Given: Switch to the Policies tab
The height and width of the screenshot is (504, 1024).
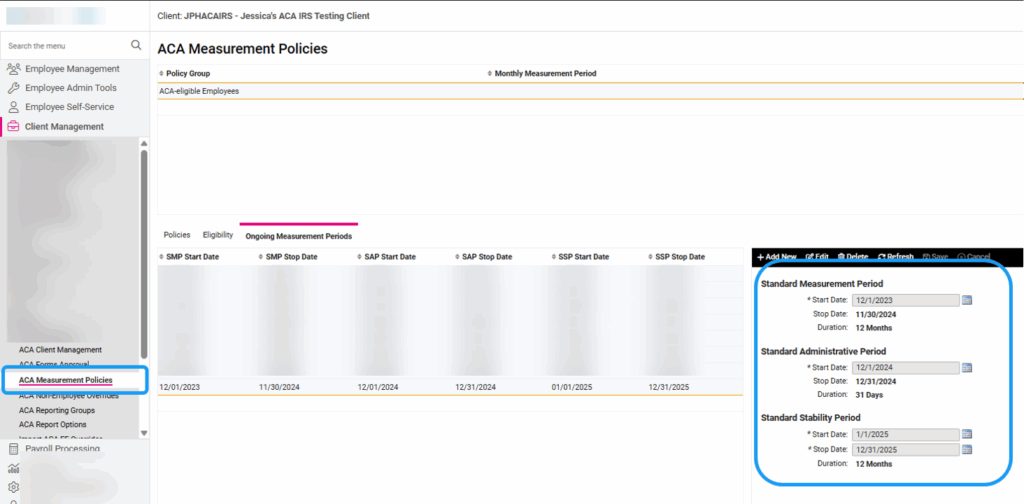Looking at the screenshot, I should (x=176, y=235).
